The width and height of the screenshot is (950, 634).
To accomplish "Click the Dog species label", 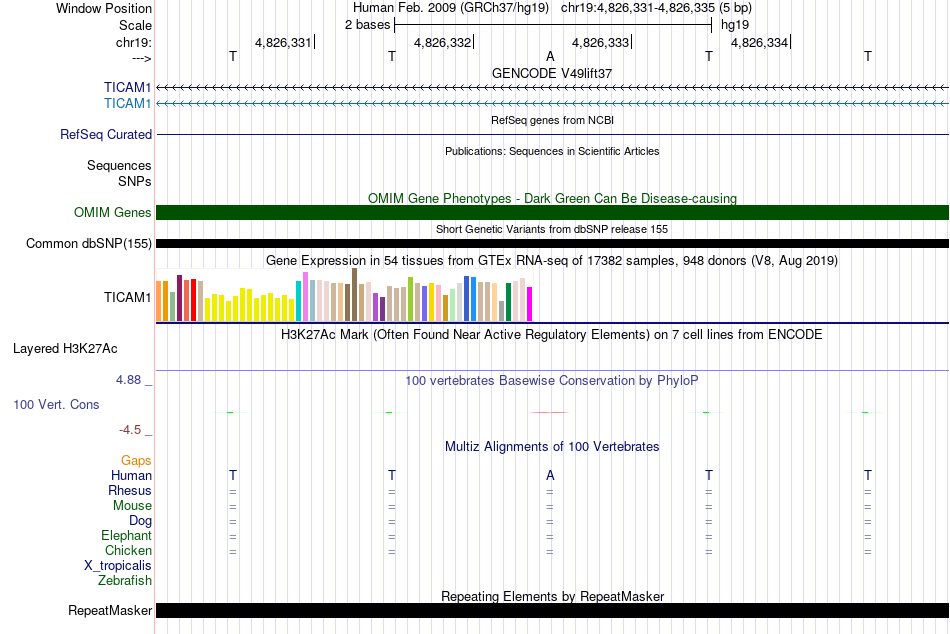I will tap(140, 521).
